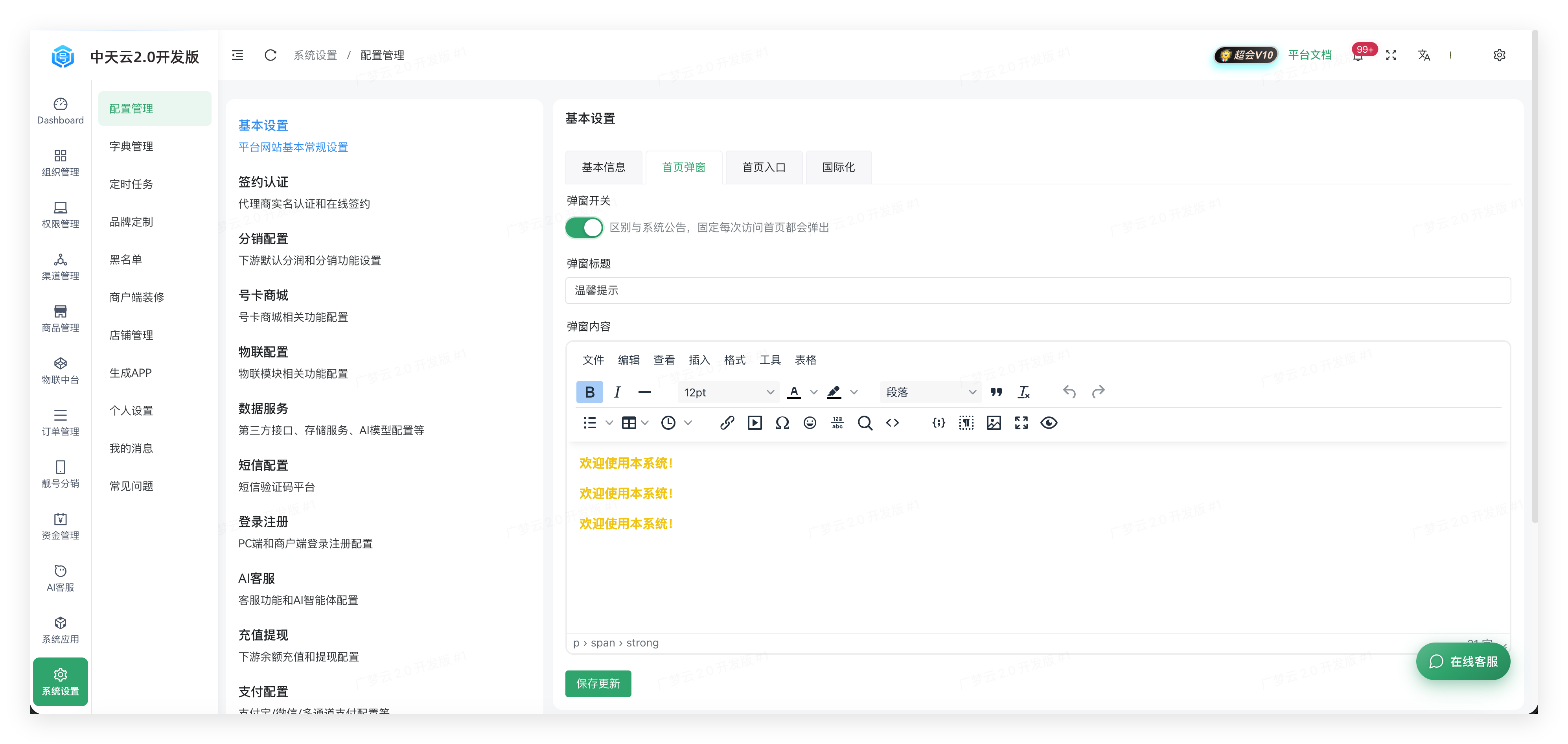Insert date/time with clock icon
Viewport: 1568px width, 744px height.
point(668,423)
